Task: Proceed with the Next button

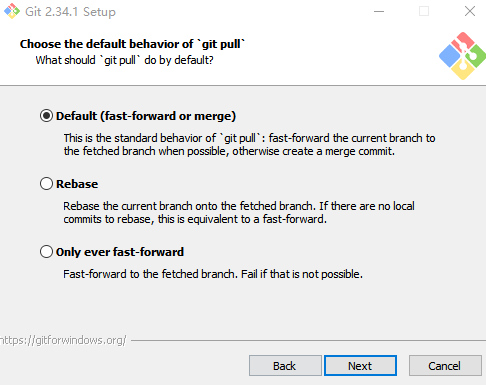Action: coord(360,366)
